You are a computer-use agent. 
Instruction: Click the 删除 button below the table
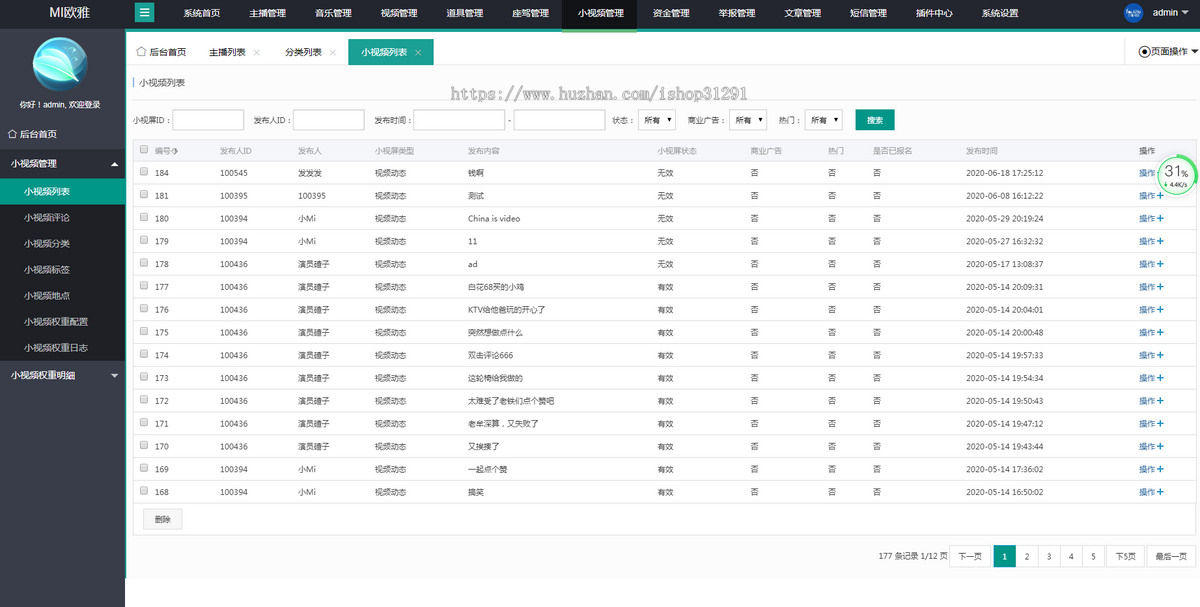click(x=163, y=519)
